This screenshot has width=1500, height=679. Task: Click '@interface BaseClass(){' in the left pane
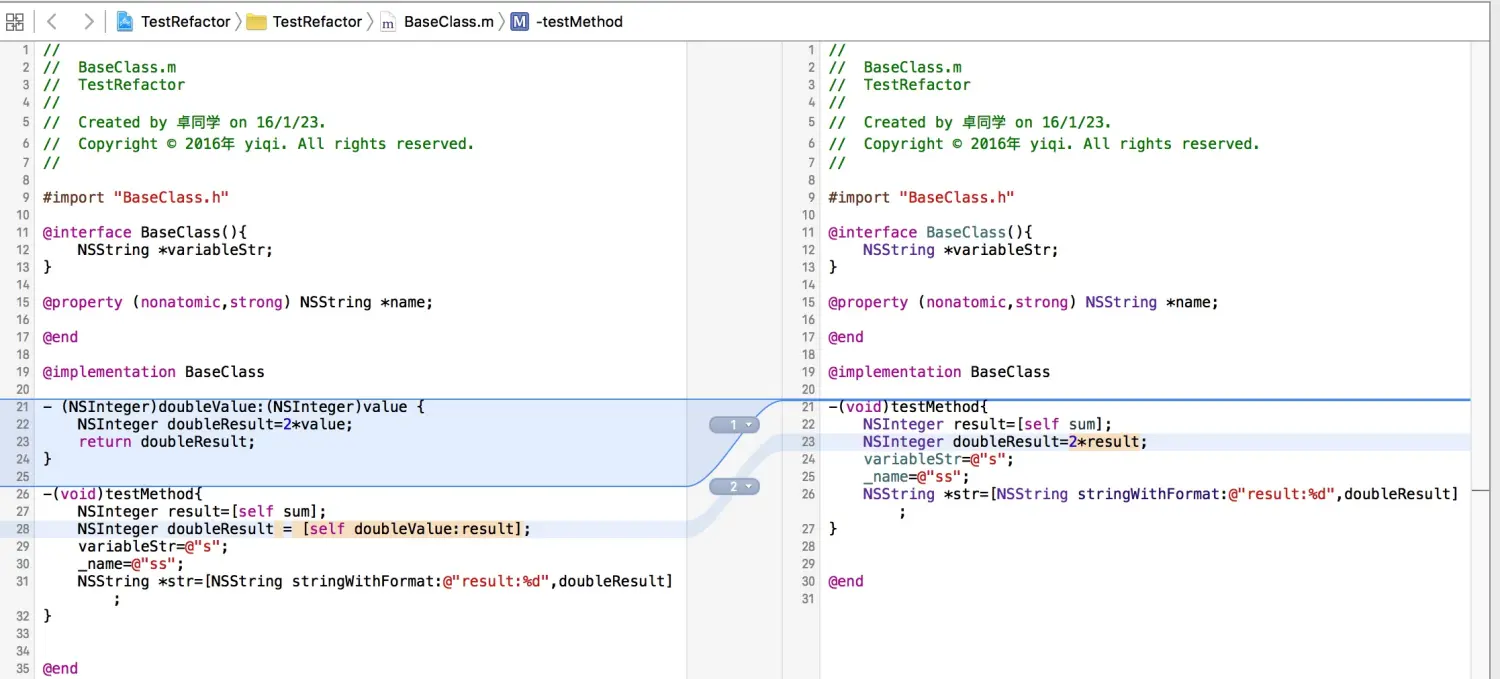click(145, 232)
